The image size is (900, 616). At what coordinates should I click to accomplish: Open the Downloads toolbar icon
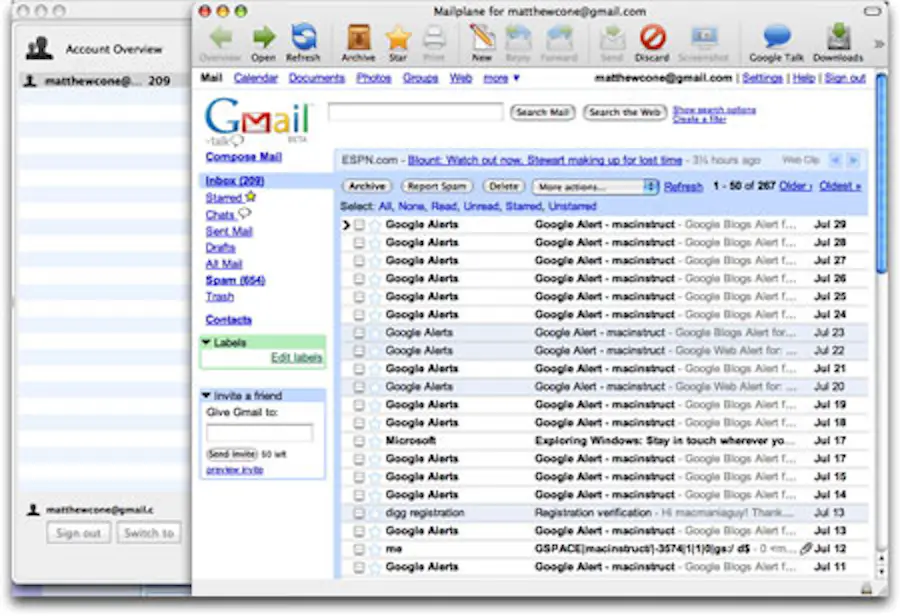(x=838, y=38)
